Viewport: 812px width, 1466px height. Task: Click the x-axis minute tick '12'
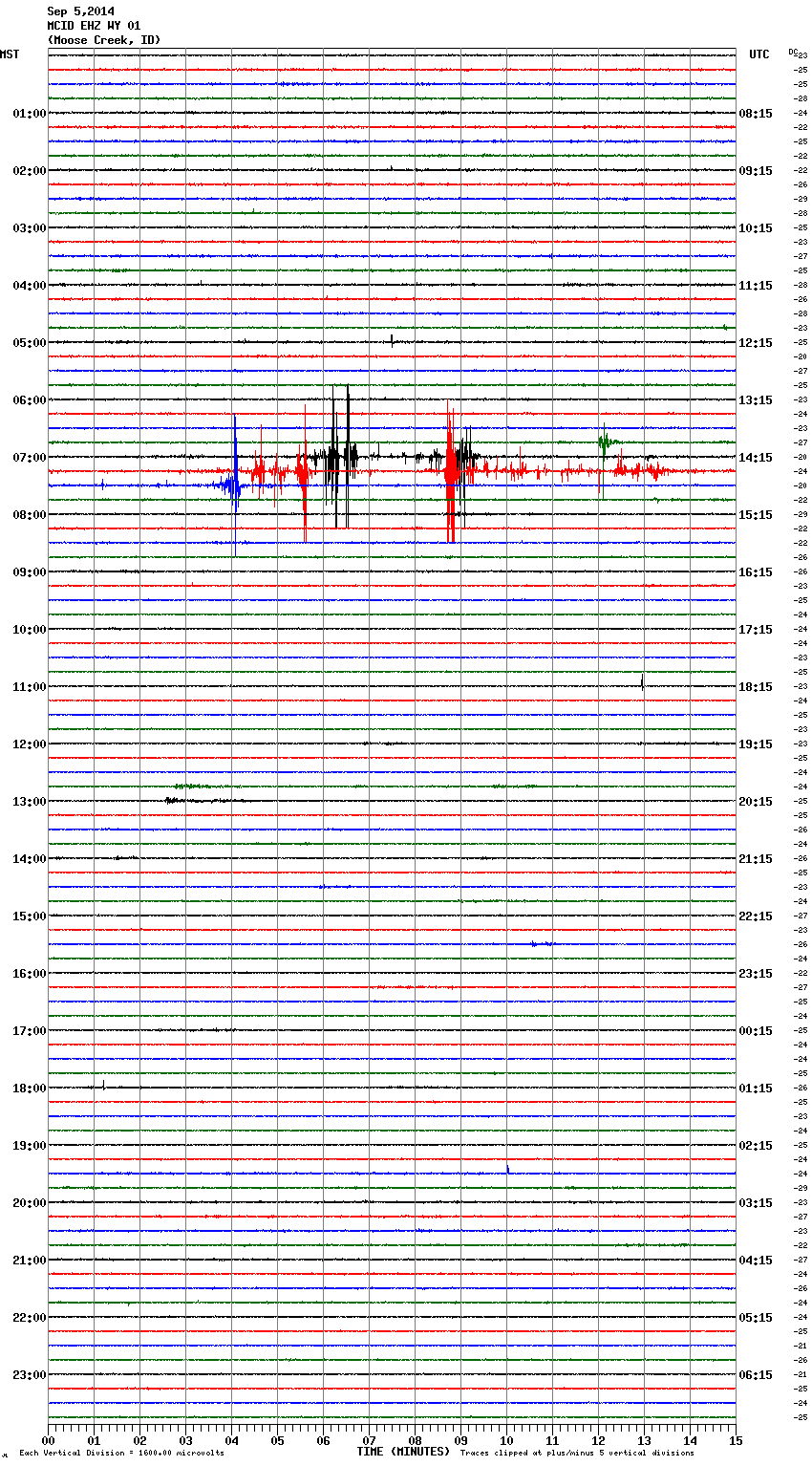[x=598, y=1440]
